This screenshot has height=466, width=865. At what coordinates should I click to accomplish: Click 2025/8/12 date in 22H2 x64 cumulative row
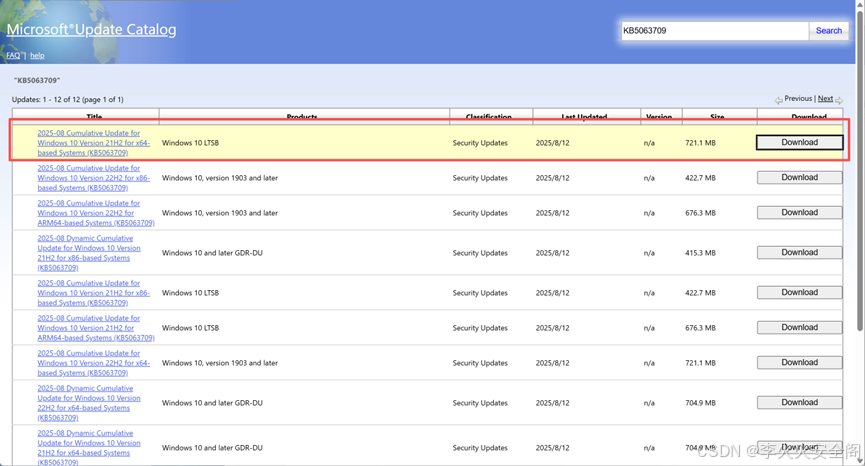(552, 363)
